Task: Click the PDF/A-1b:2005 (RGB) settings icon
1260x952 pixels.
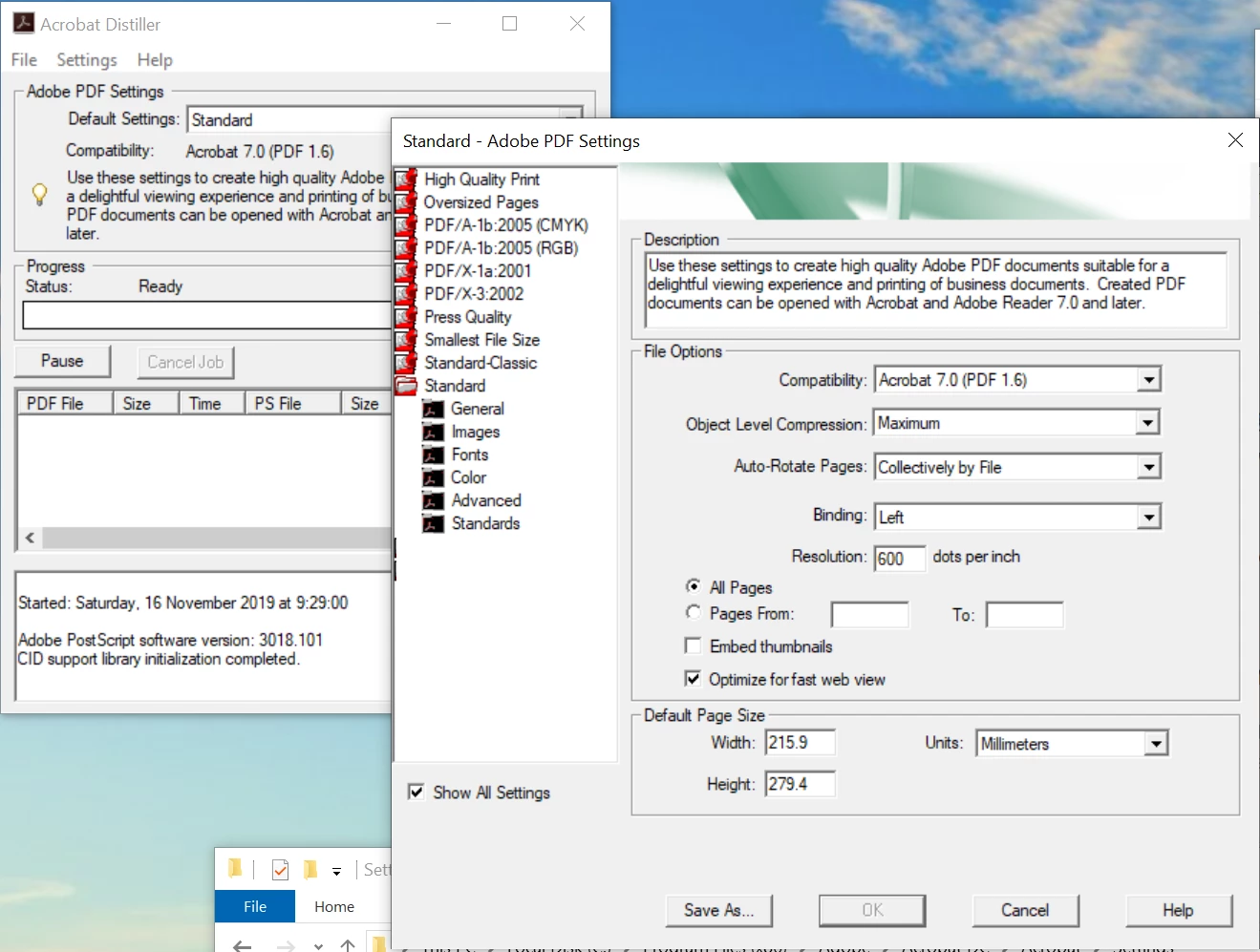Action: [x=406, y=247]
